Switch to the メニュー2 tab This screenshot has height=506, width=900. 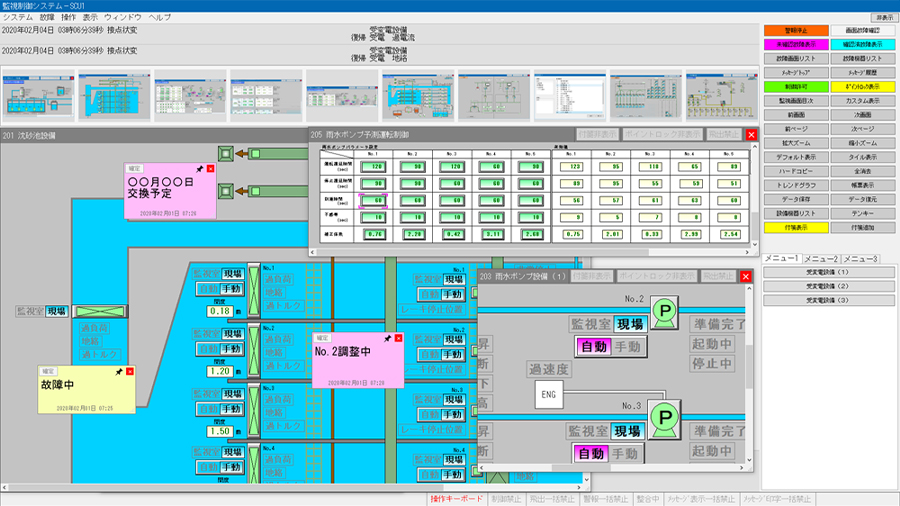pyautogui.click(x=821, y=259)
